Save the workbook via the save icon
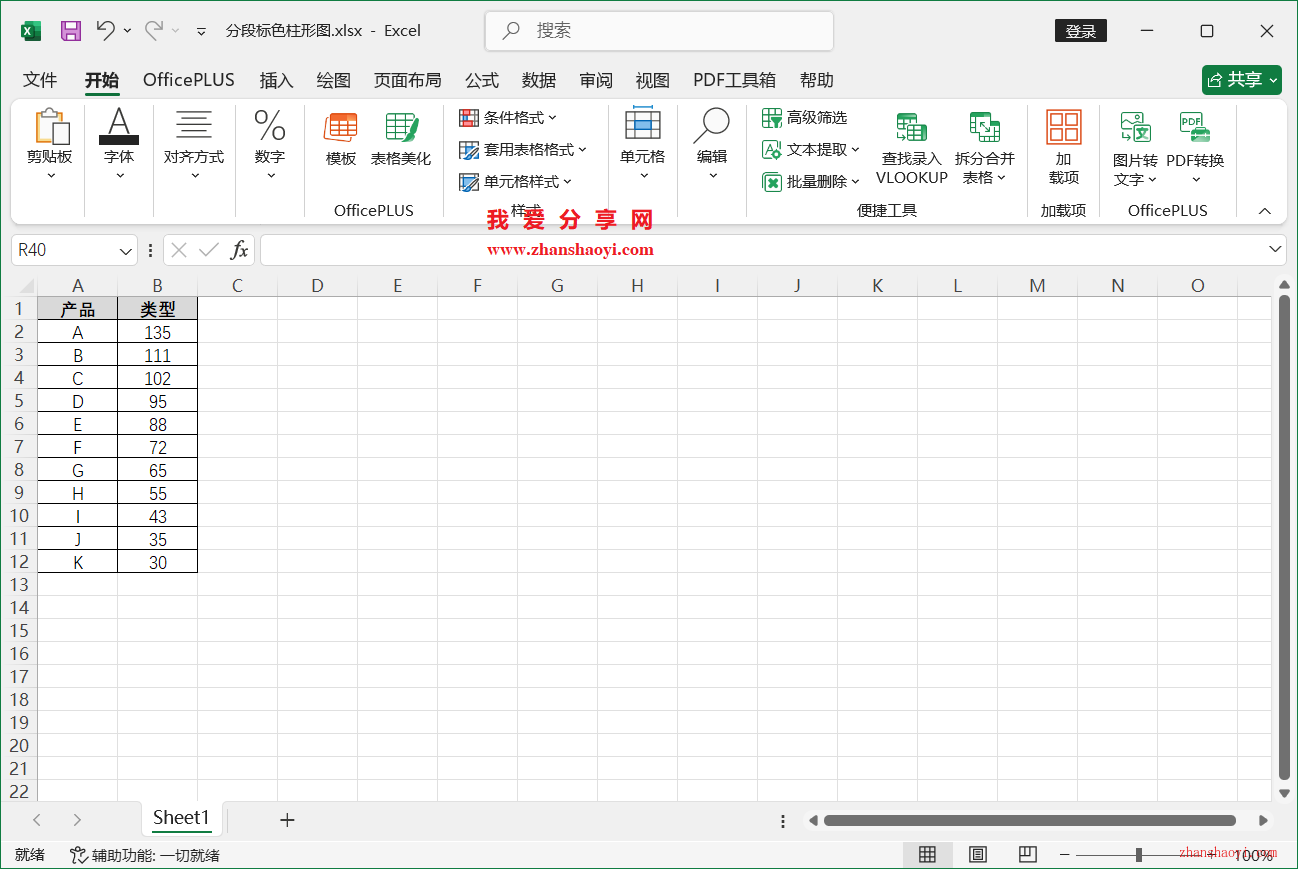The height and width of the screenshot is (869, 1298). pos(70,30)
